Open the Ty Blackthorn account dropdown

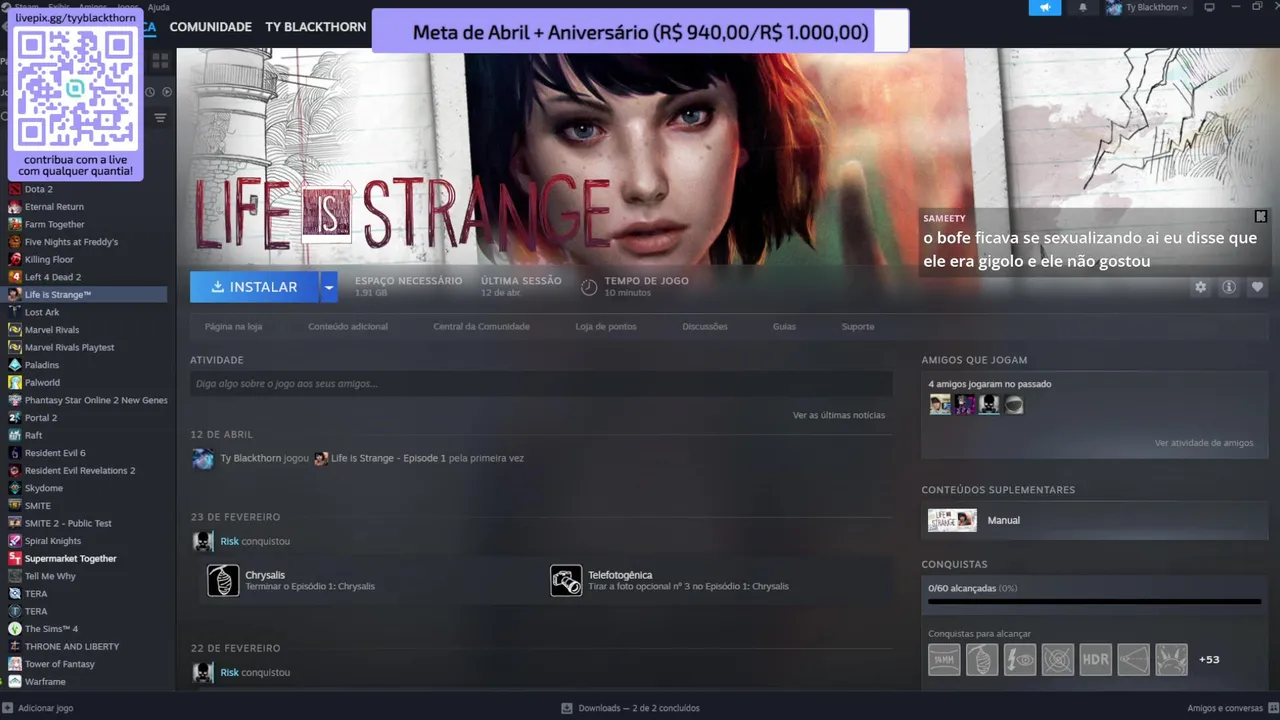click(x=1148, y=7)
